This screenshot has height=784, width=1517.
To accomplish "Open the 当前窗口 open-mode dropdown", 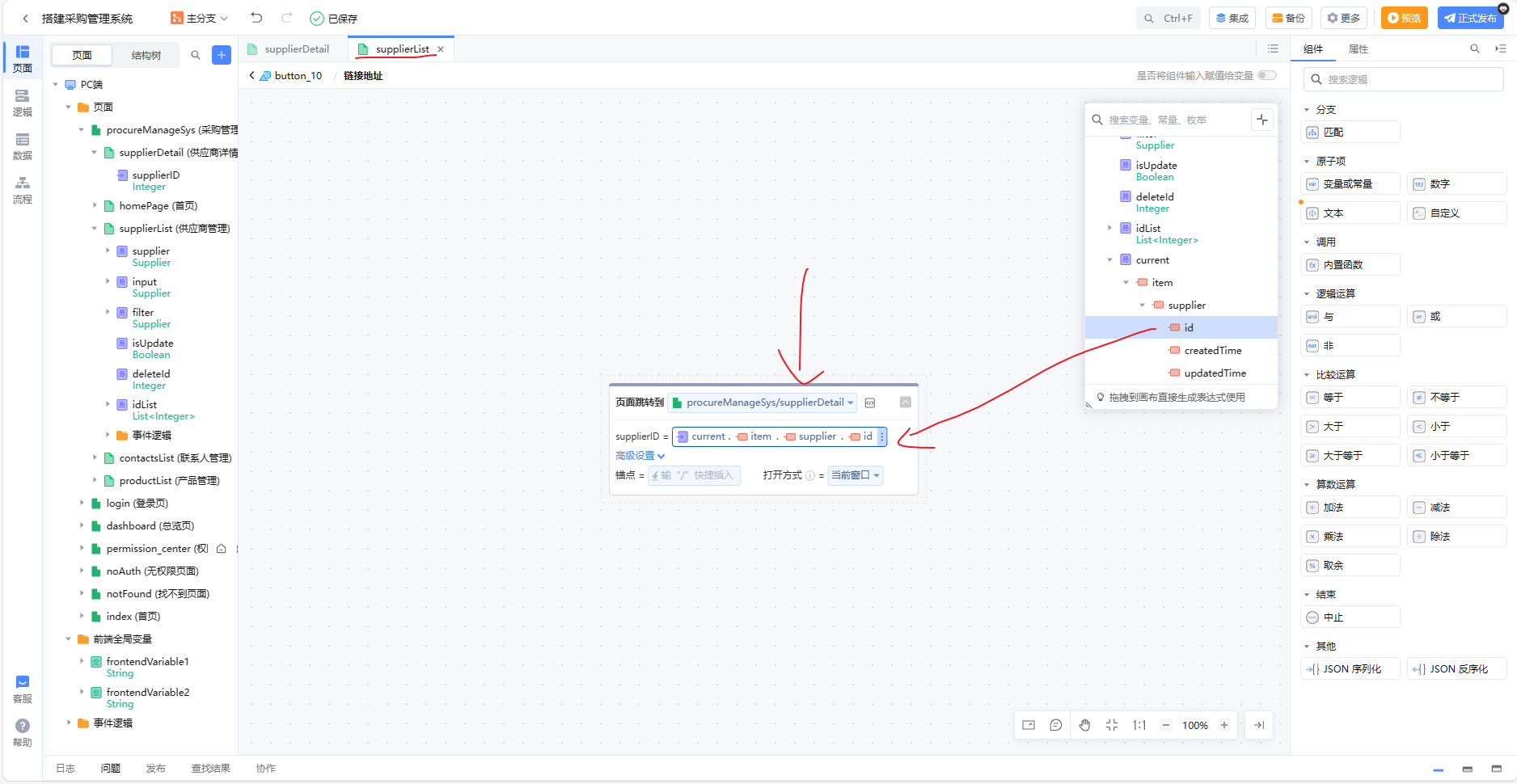I will 856,475.
